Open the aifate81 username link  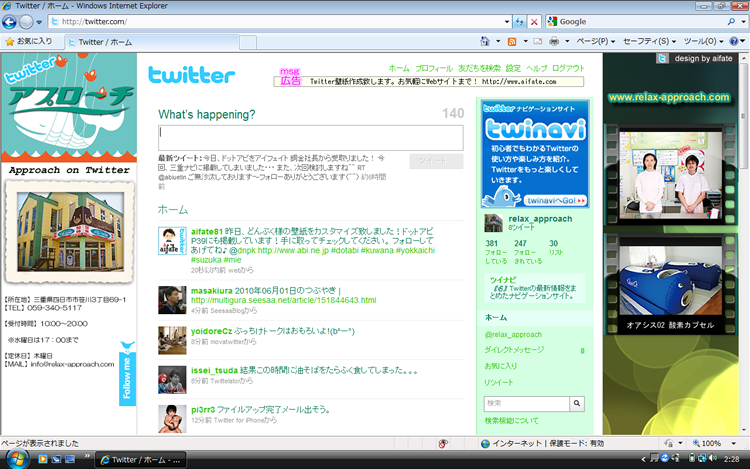tap(207, 231)
